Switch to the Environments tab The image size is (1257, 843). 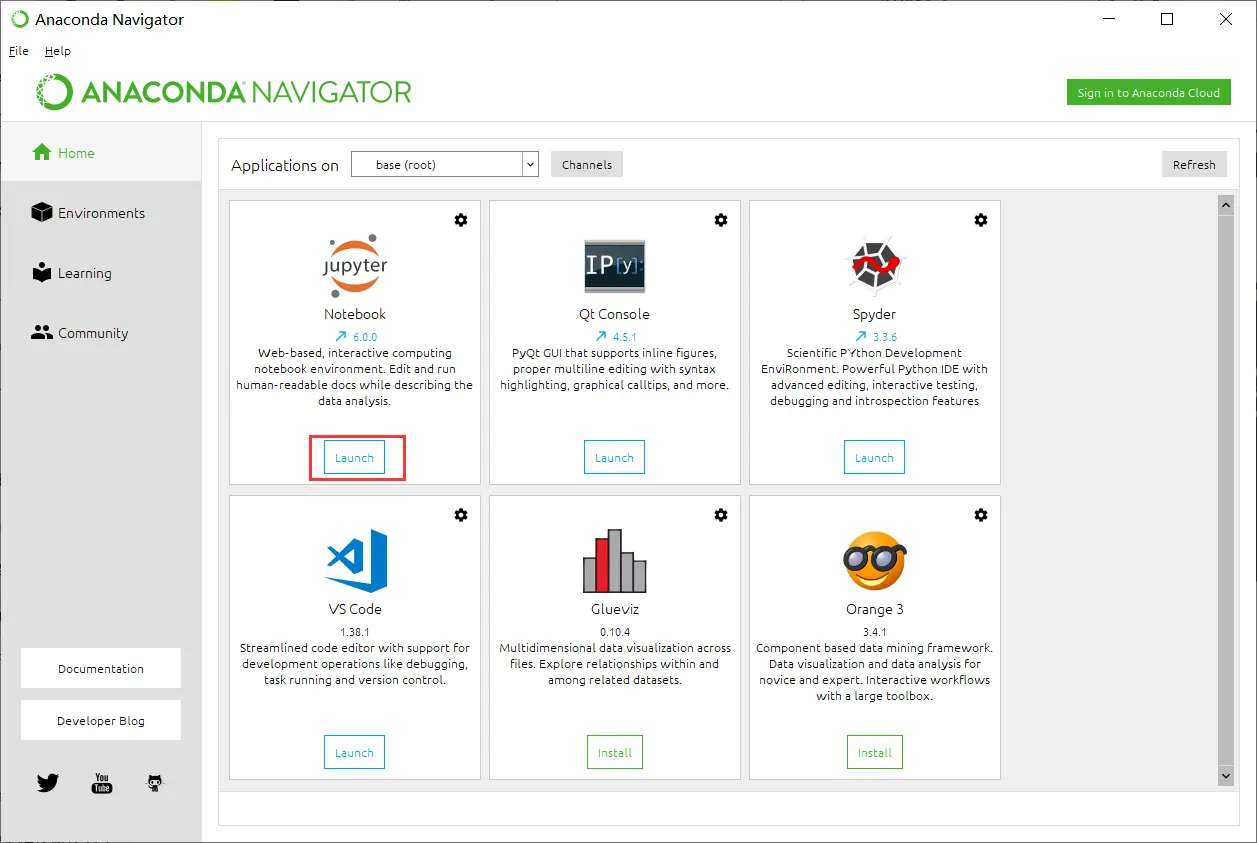pos(101,213)
